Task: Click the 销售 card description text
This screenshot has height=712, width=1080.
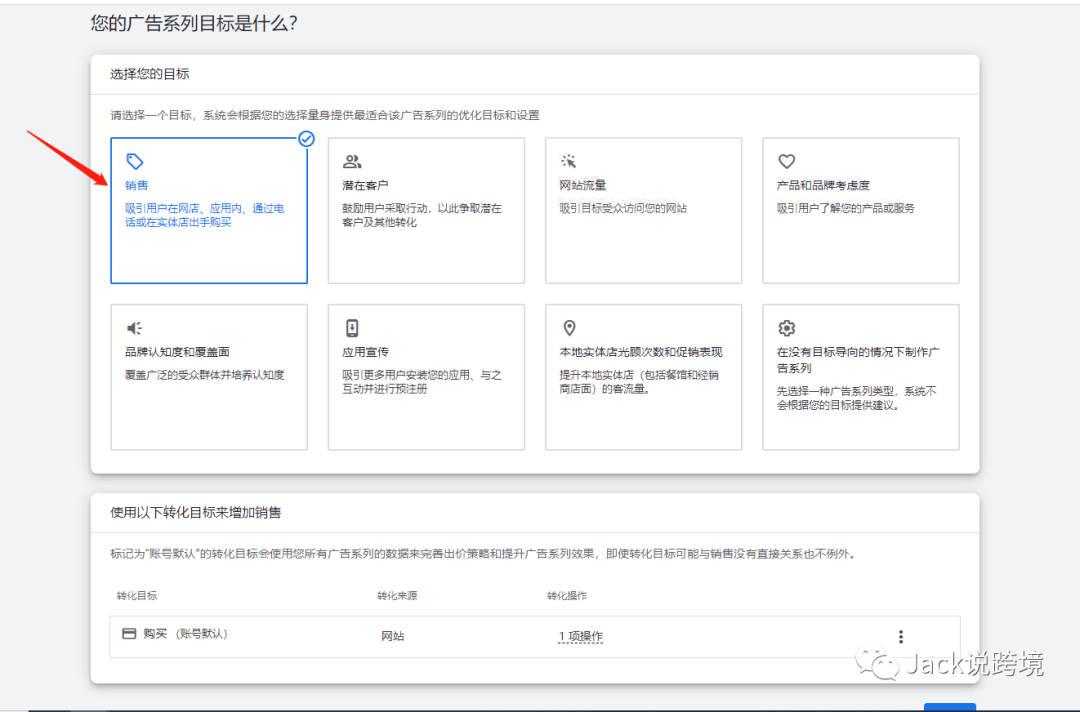Action: click(x=205, y=215)
